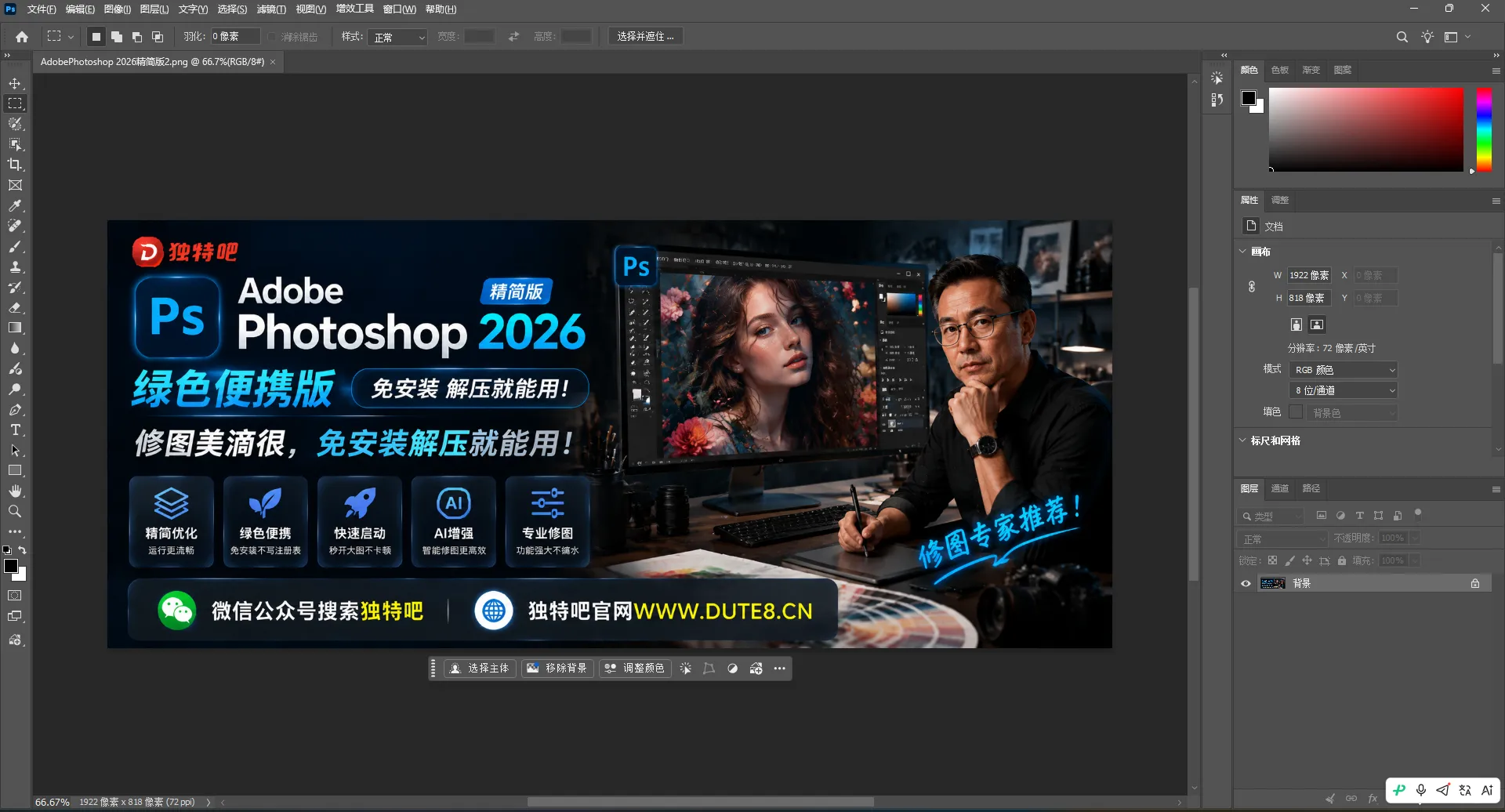Click the hue spectrum slider
The width and height of the screenshot is (1505, 812).
1484,129
